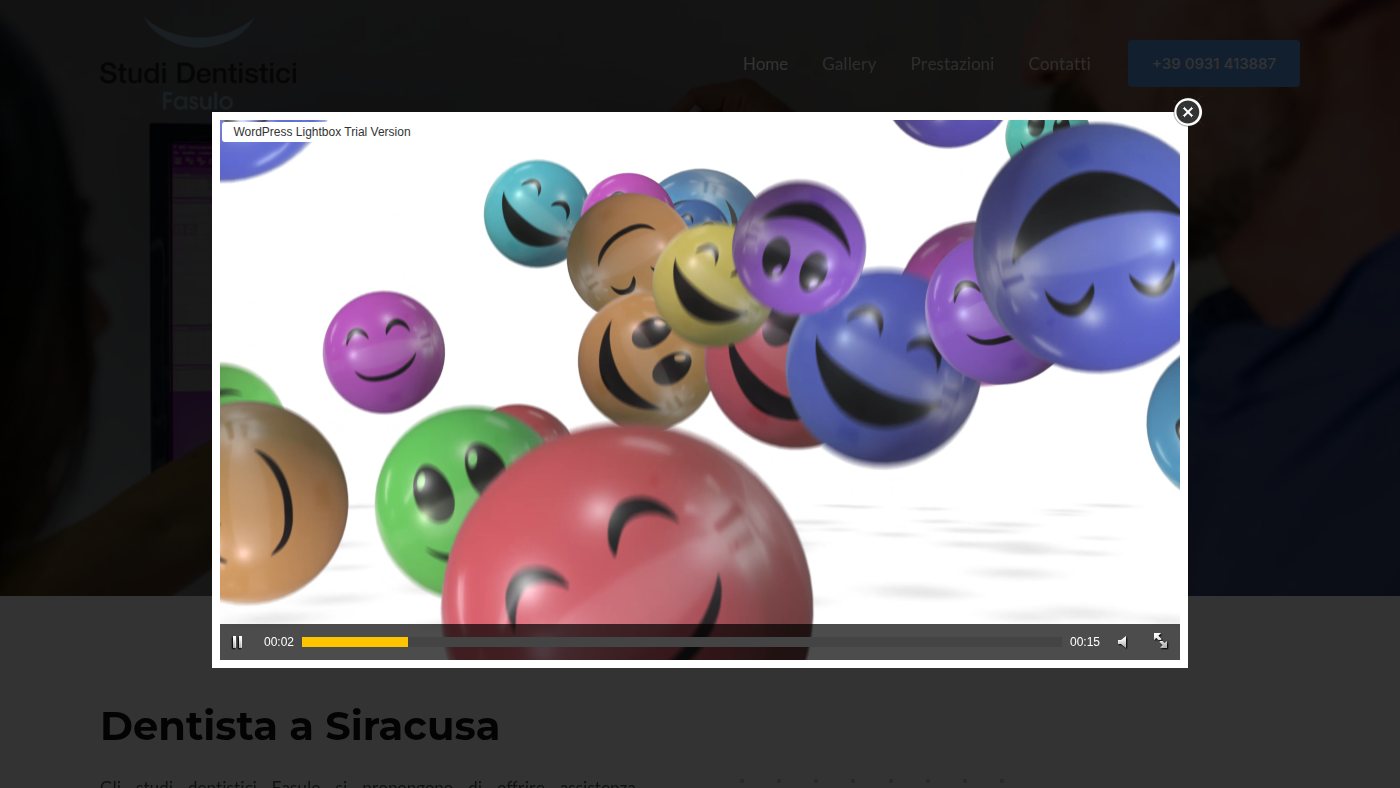Mute the video volume

(1122, 642)
